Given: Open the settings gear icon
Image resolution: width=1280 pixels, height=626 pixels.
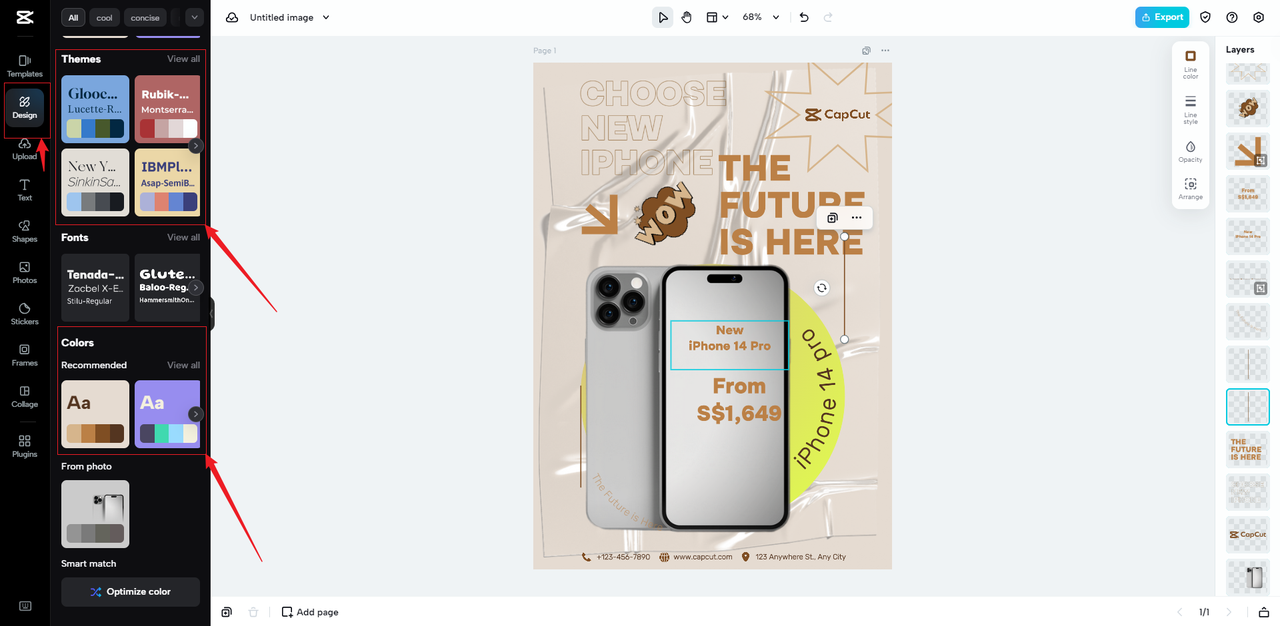Looking at the screenshot, I should coord(1258,17).
